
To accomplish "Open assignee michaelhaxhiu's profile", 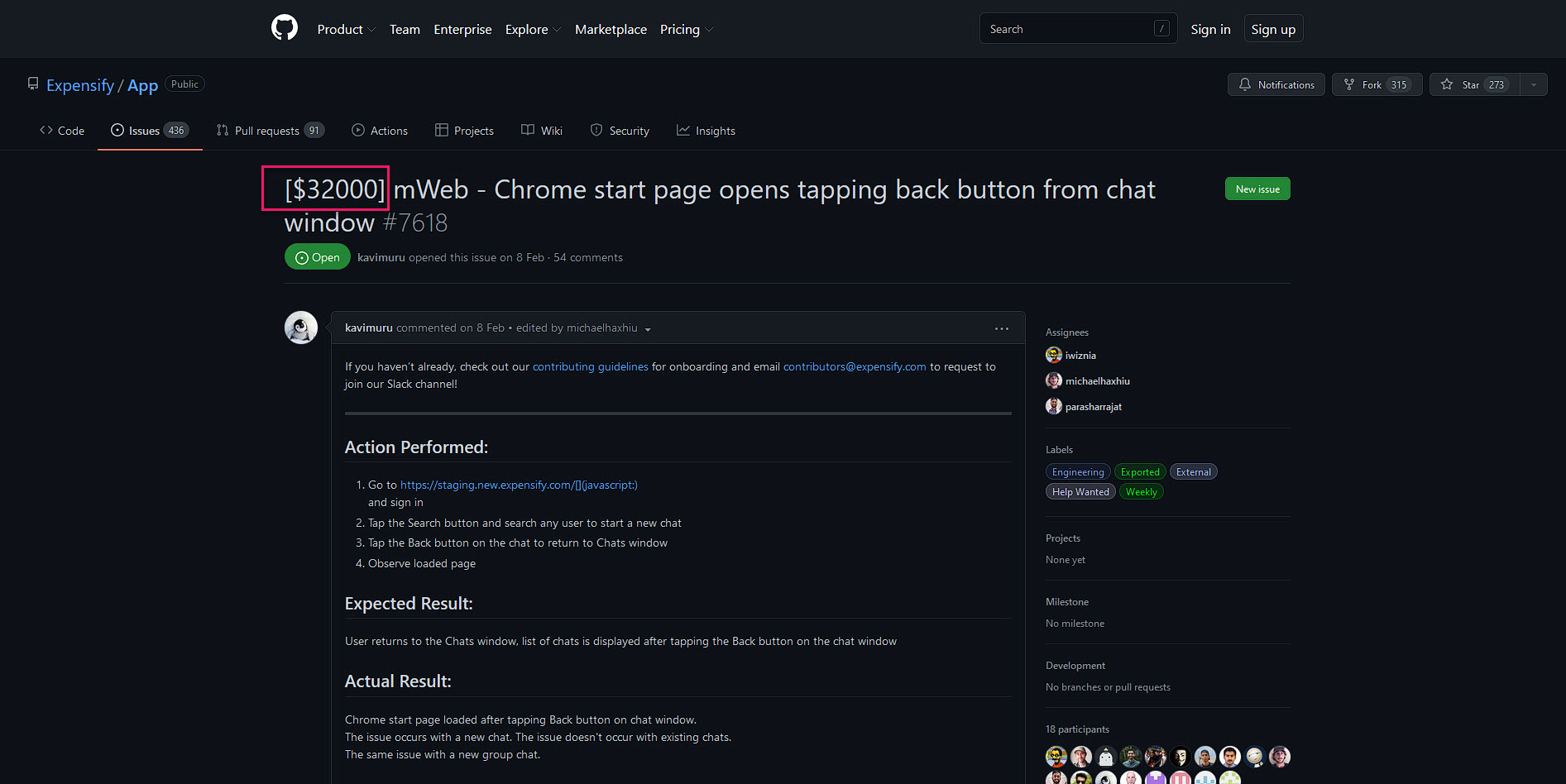I will pos(1098,381).
